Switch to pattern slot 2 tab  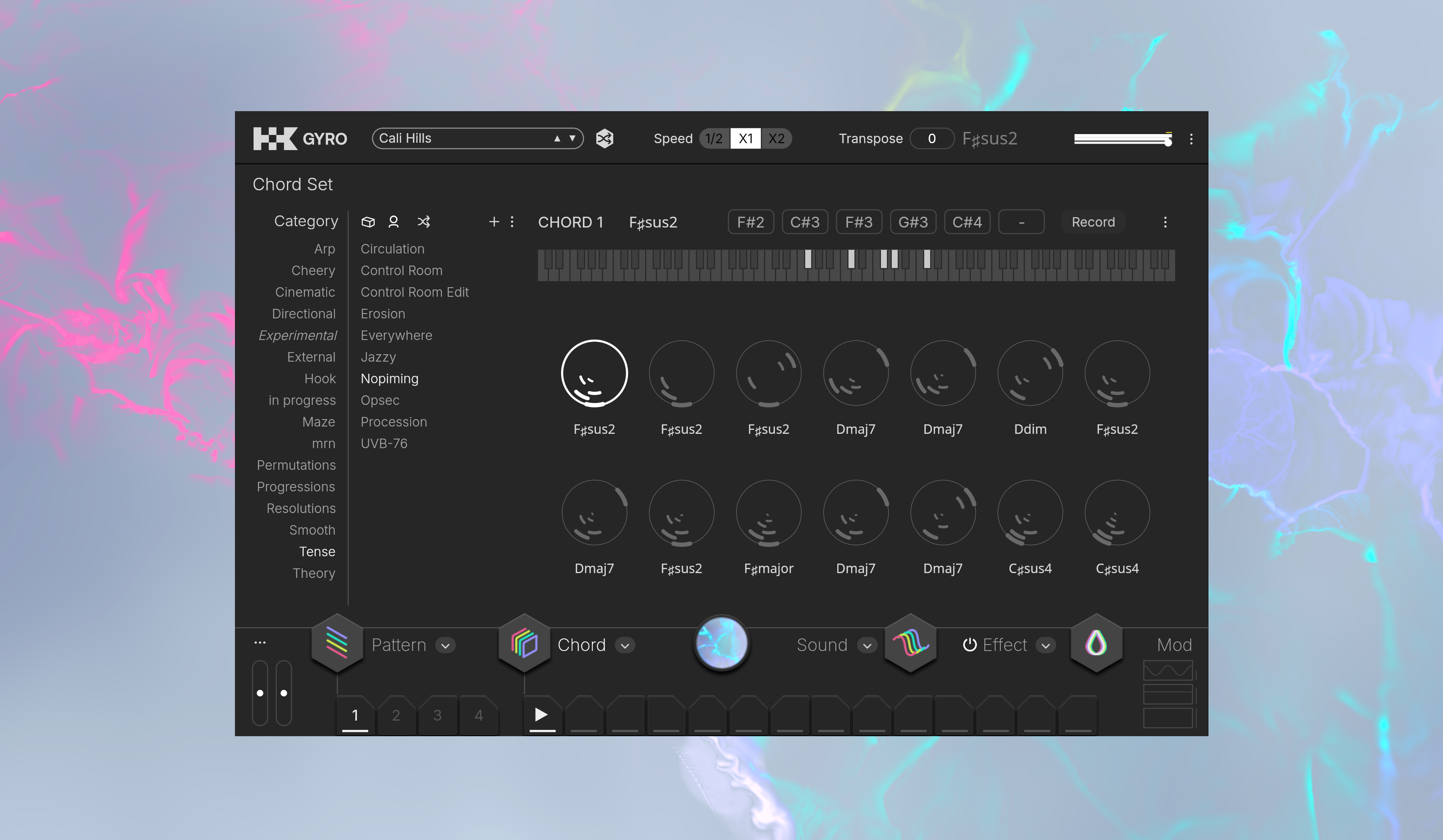(395, 715)
